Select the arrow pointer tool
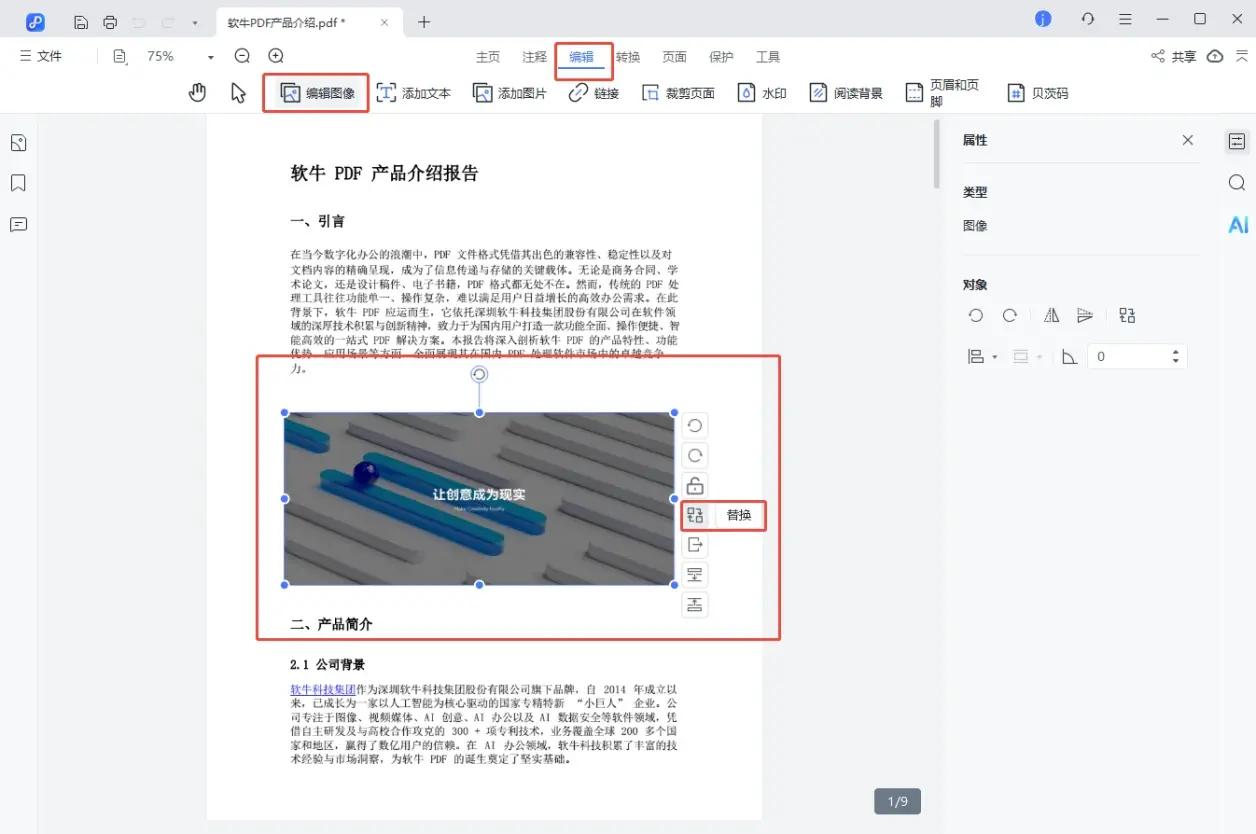Image resolution: width=1256 pixels, height=834 pixels. tap(238, 93)
